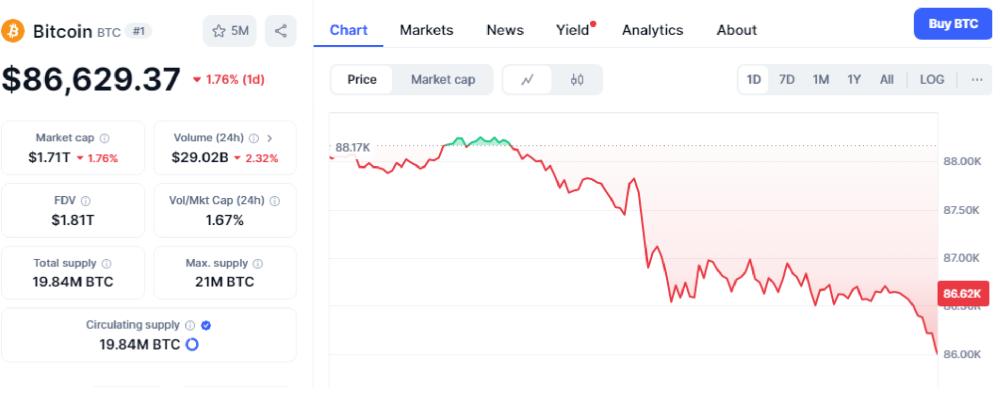The width and height of the screenshot is (1000, 393).
Task: Expand Volume (24h) chevron arrow
Action: (x=270, y=138)
